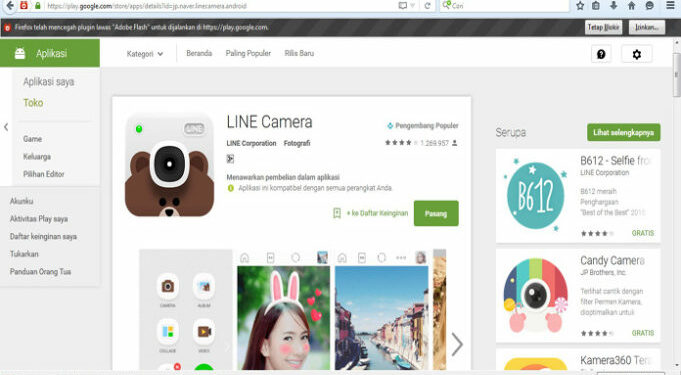Expand the Kategori dropdown
Image resolution: width=681 pixels, height=375 pixels.
[x=145, y=54]
